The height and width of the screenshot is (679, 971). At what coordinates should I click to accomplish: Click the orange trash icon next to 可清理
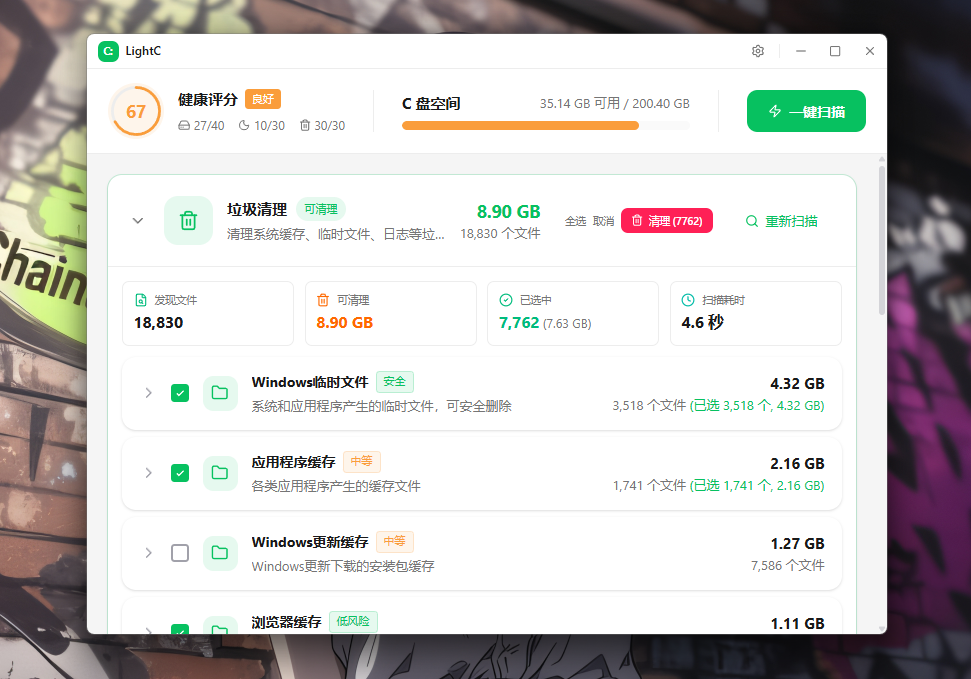tap(323, 300)
